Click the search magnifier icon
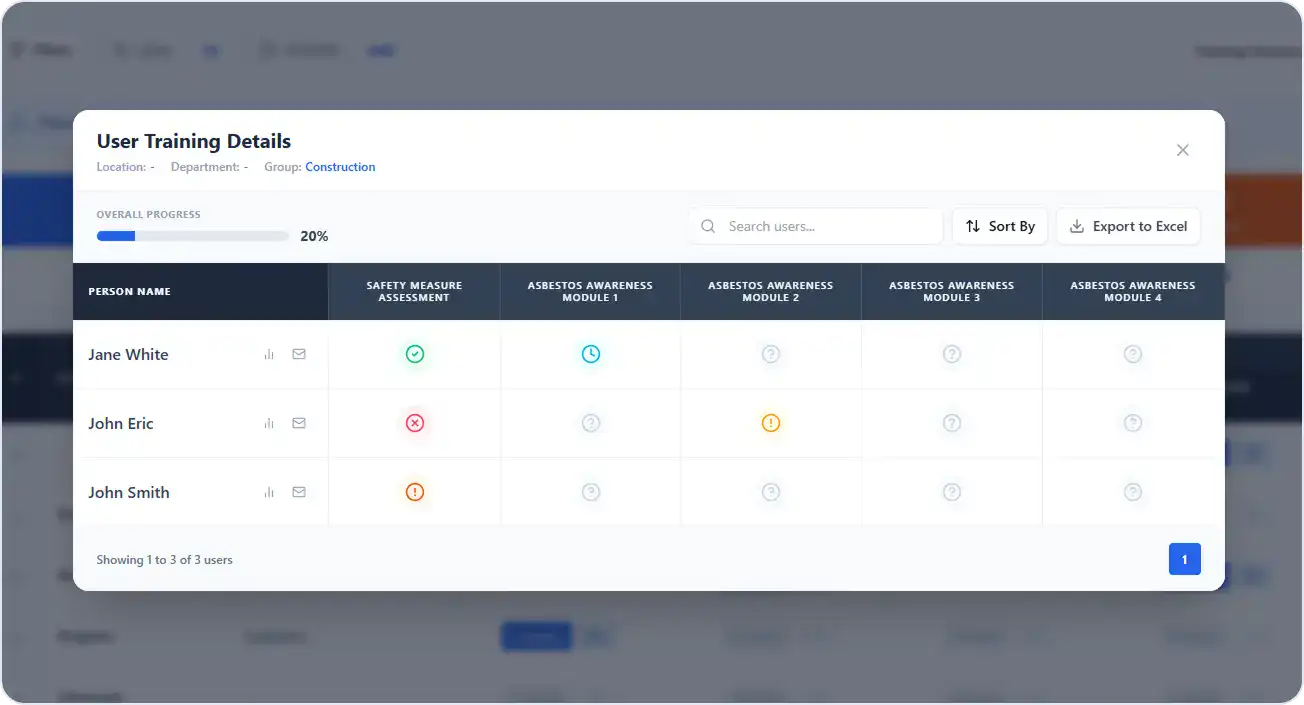Viewport: 1304px width, 705px height. pos(708,226)
